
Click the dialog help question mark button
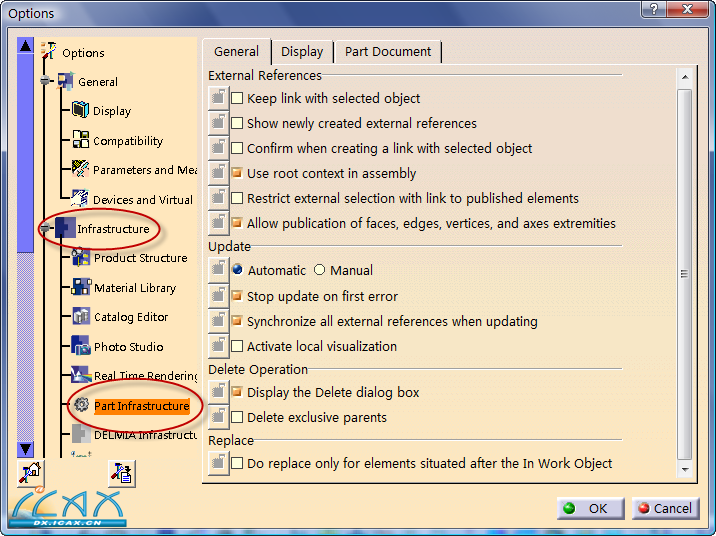tap(654, 9)
